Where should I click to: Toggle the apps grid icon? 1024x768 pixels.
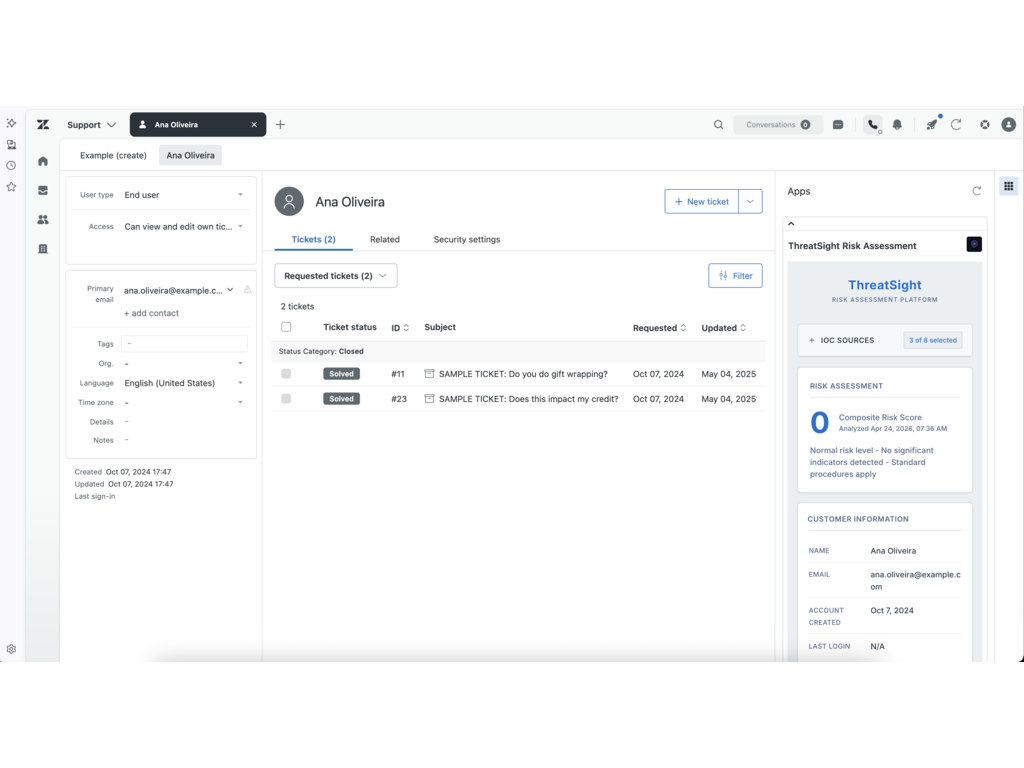pos(1008,187)
